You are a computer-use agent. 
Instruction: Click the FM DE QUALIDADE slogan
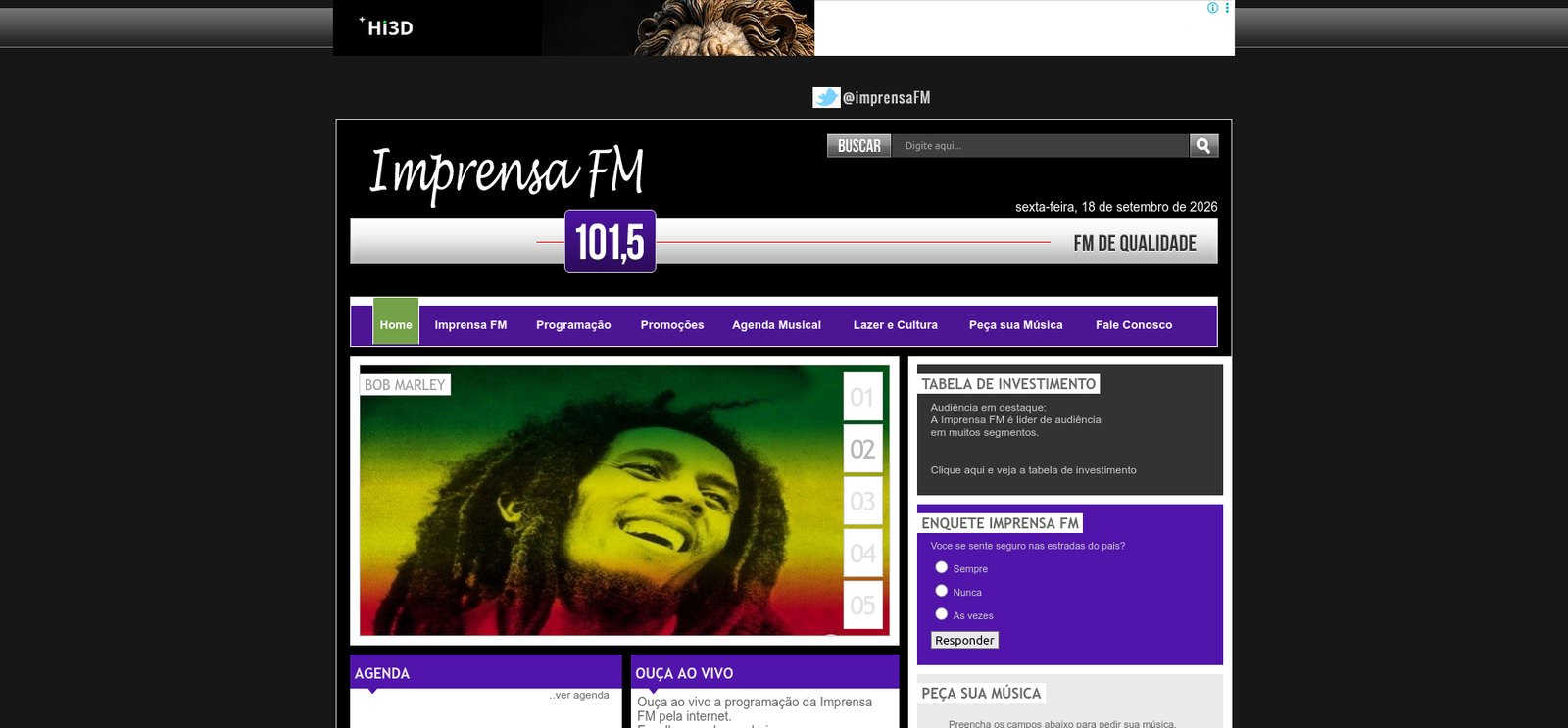[1135, 243]
